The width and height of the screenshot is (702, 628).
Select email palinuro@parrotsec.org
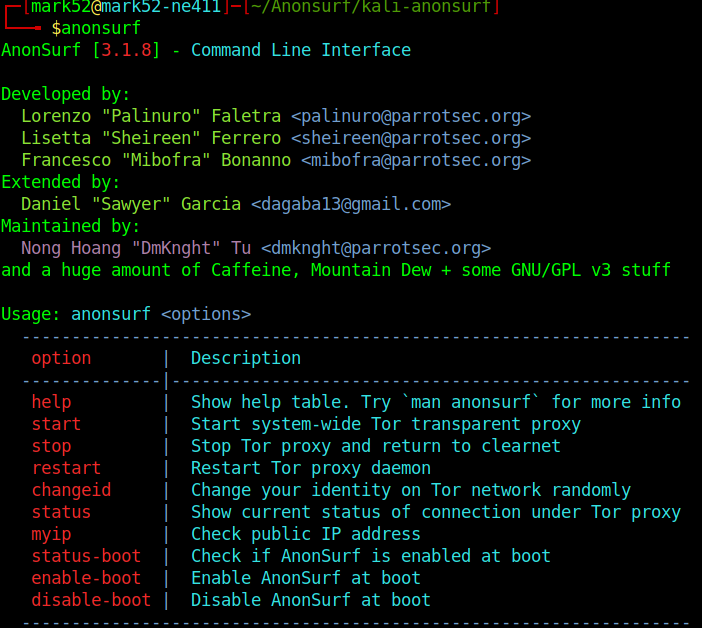pos(411,116)
